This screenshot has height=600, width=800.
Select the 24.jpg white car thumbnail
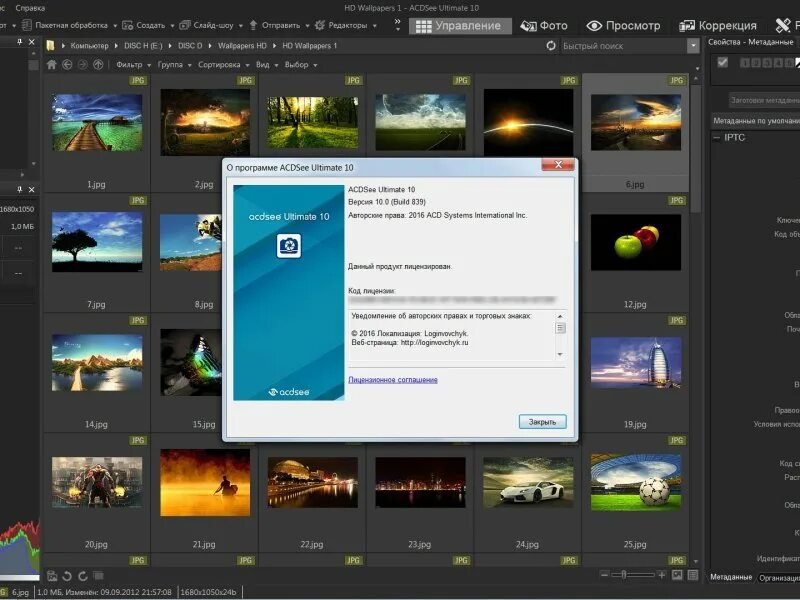coord(528,482)
